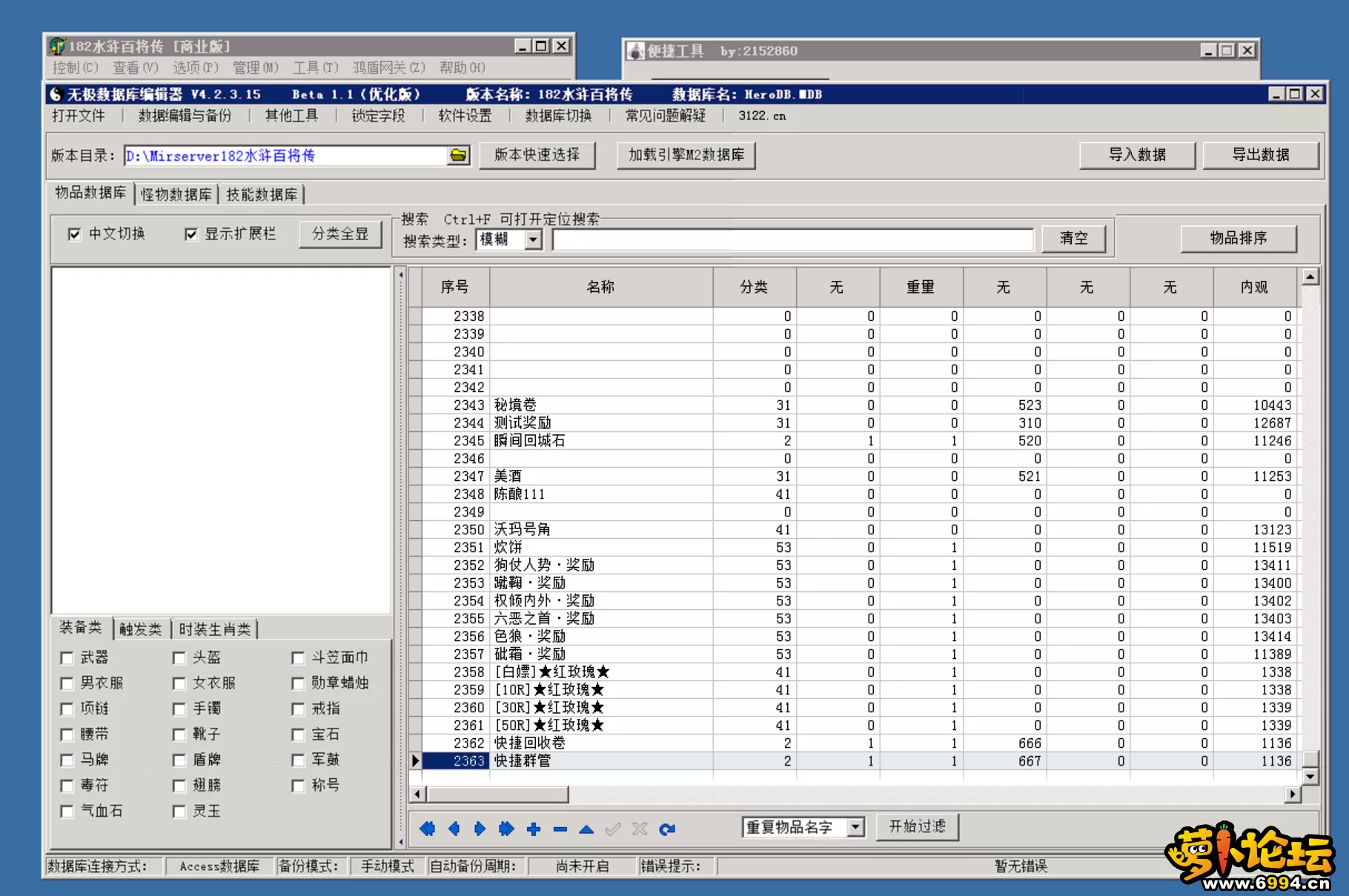Switch to the 技能数据库 tab
Image resolution: width=1349 pixels, height=896 pixels.
(262, 194)
